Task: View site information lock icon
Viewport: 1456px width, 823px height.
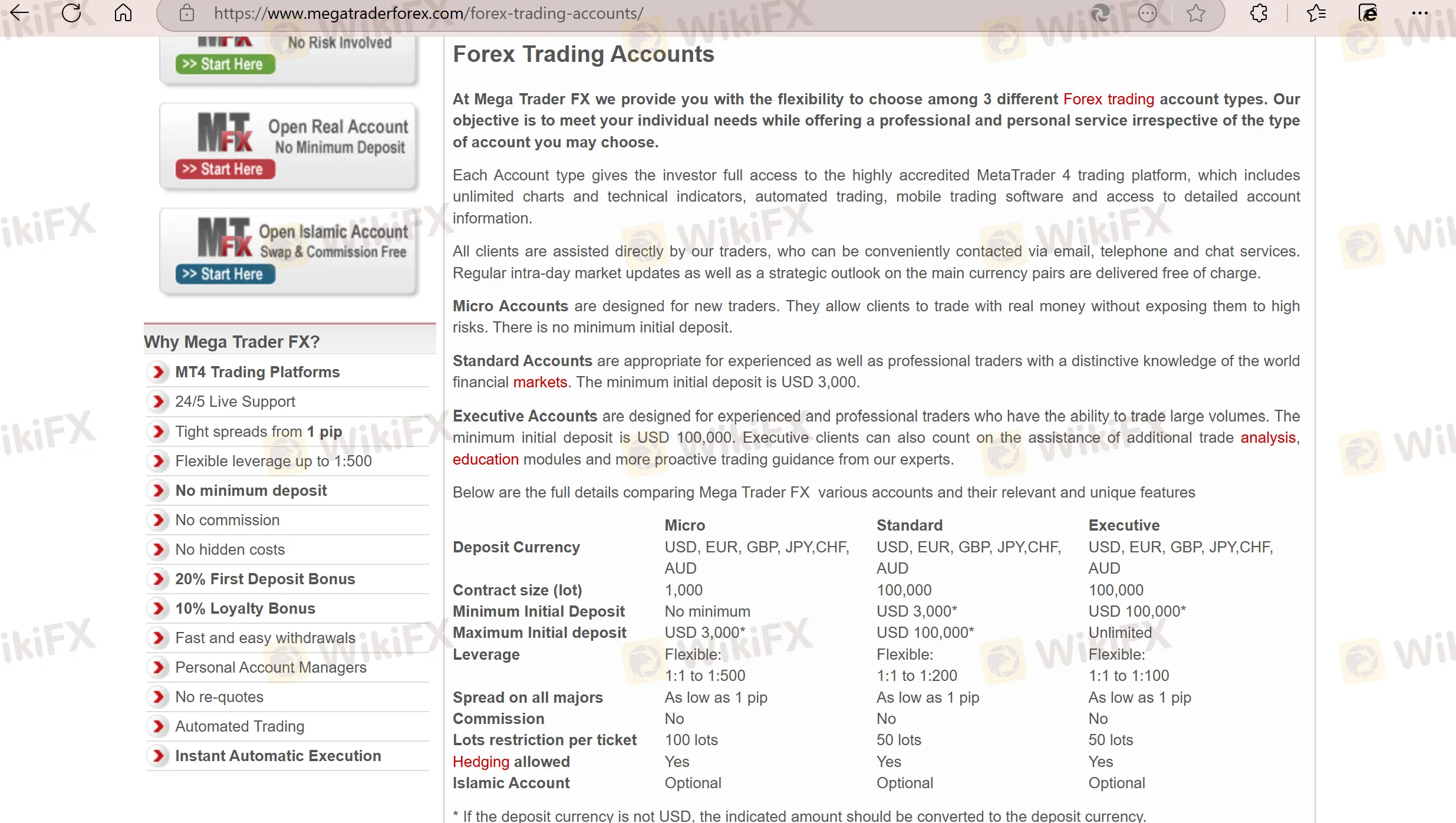Action: point(186,13)
